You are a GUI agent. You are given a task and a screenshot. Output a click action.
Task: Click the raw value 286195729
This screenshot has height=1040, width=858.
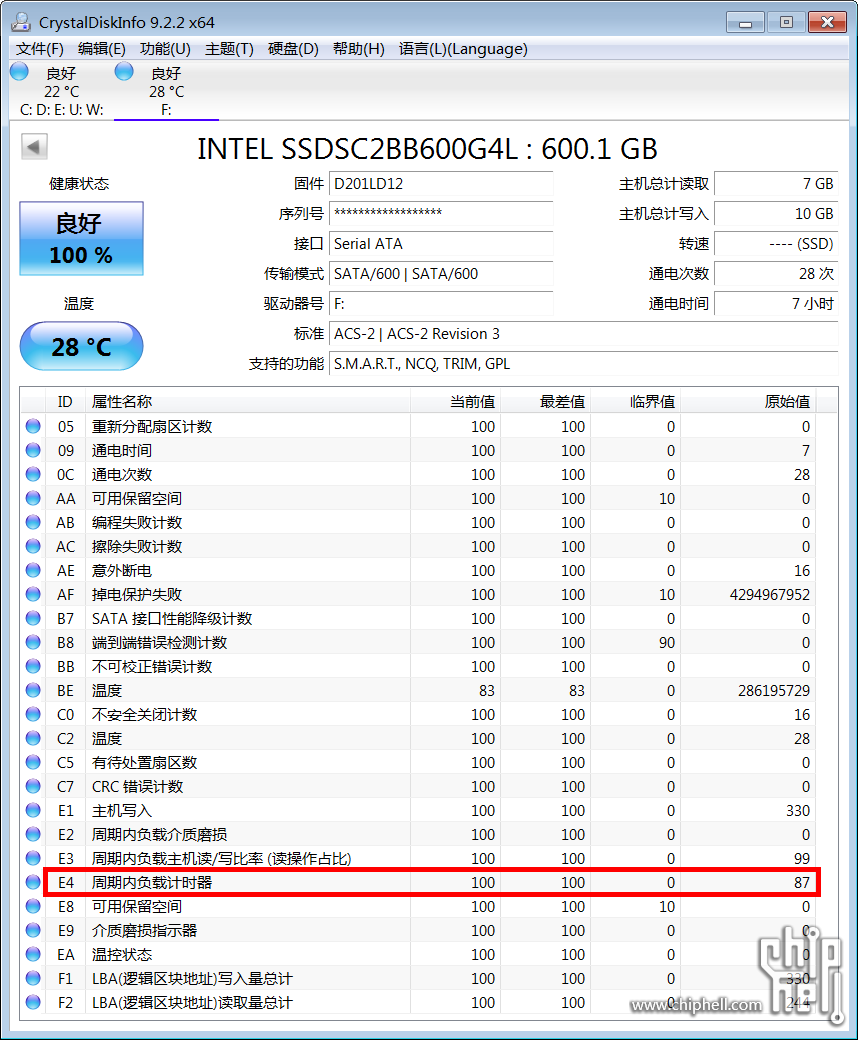click(774, 690)
